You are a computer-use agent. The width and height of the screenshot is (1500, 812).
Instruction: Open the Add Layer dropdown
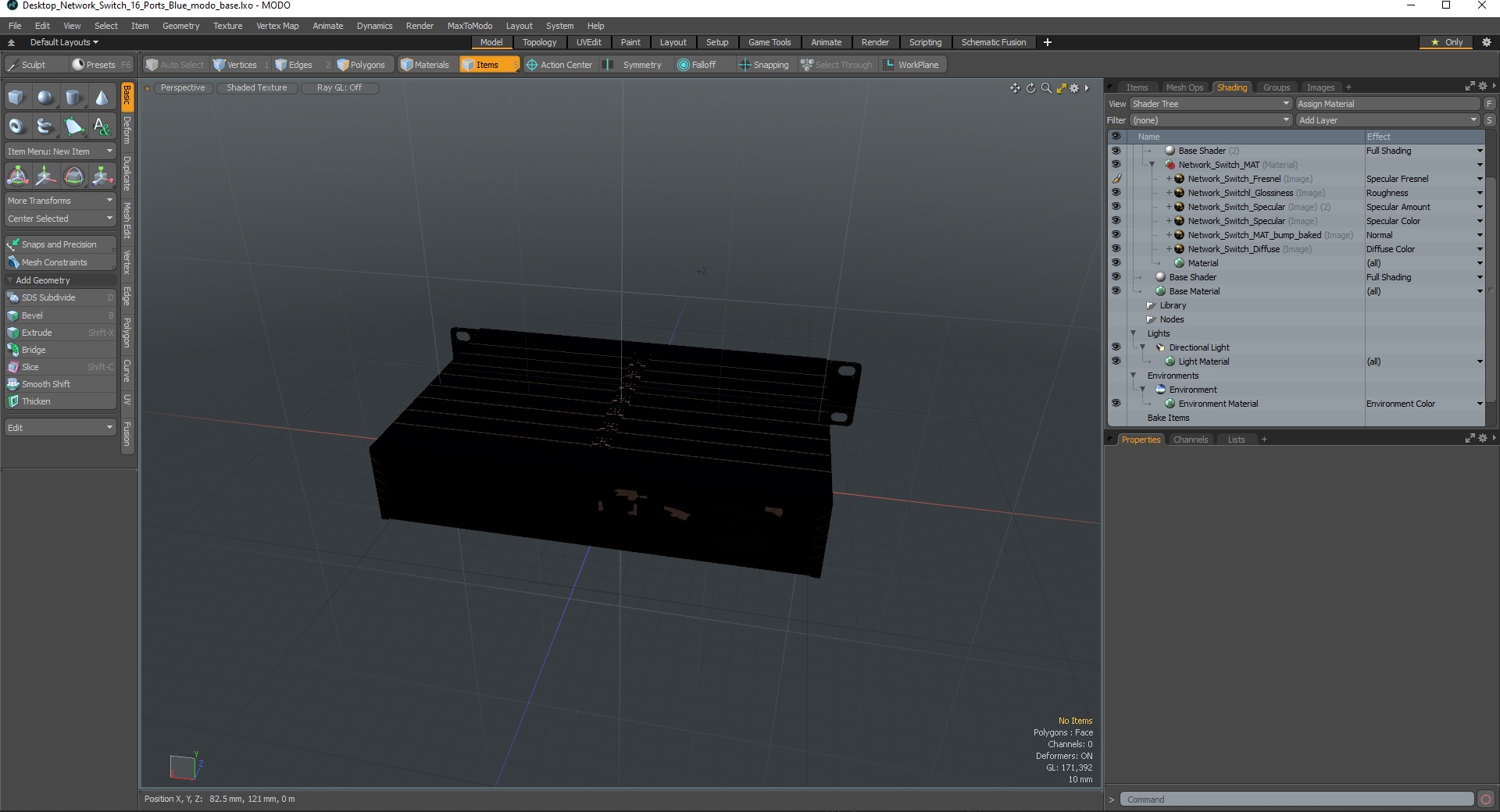[x=1387, y=120]
